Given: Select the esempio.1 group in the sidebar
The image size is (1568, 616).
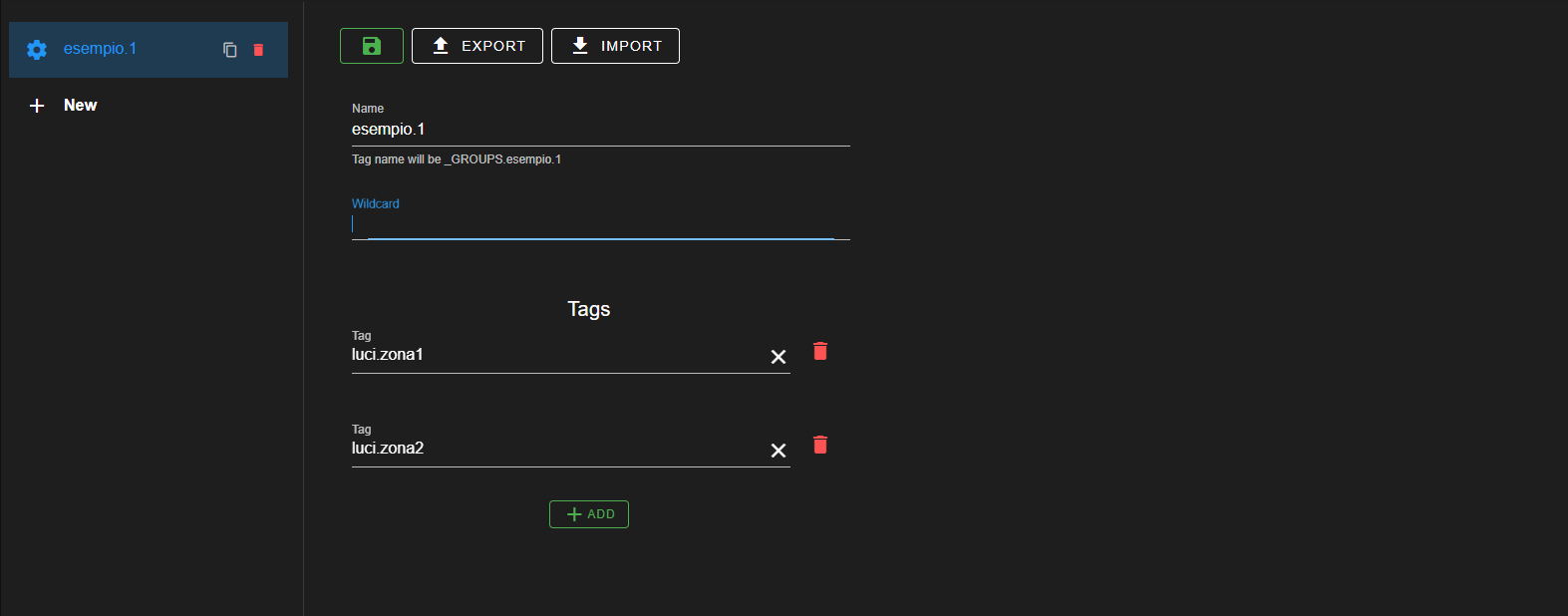Looking at the screenshot, I should [101, 49].
